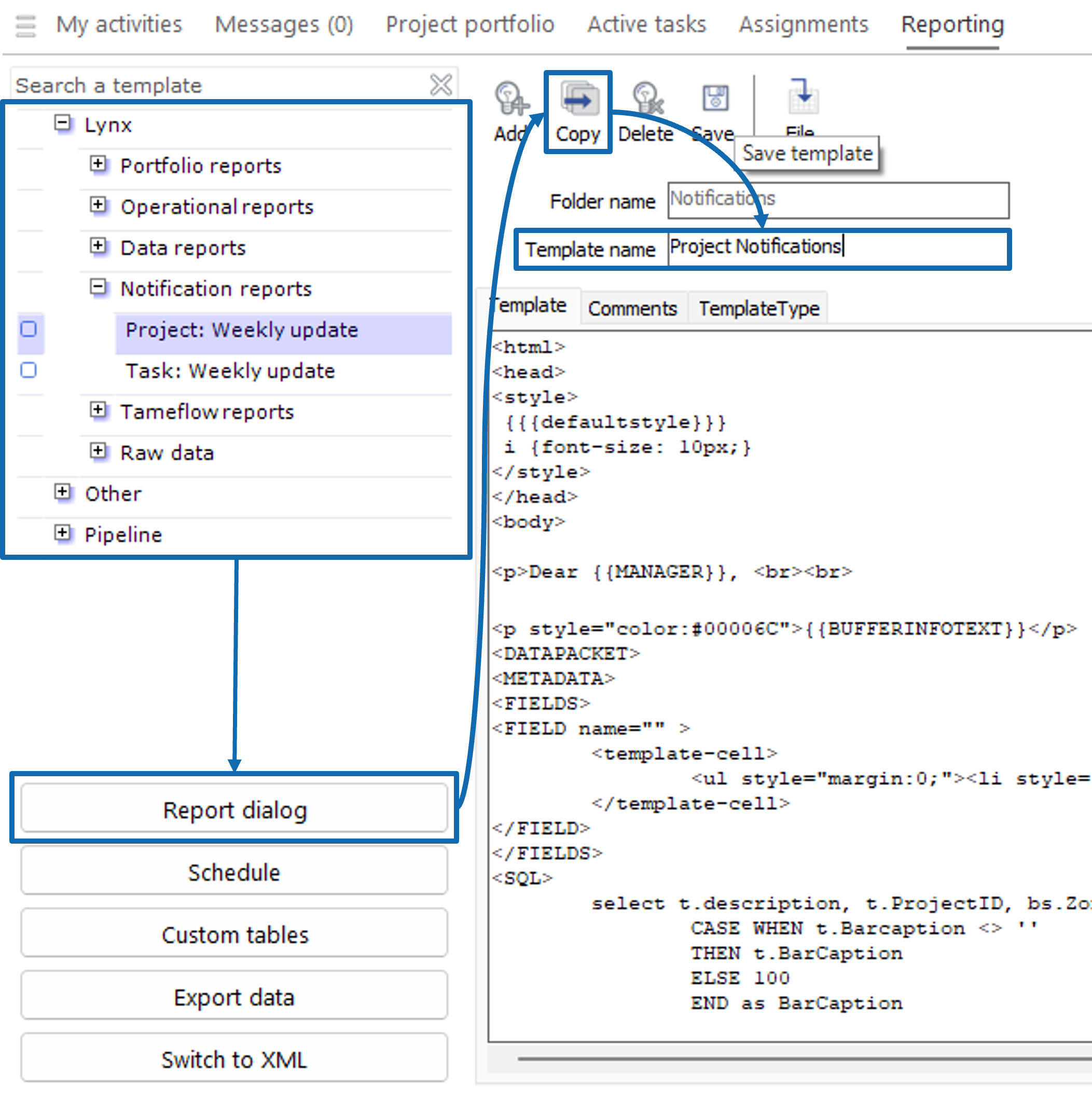Click the <FIELD name="" > line
This screenshot has width=1092, height=1100.
click(x=591, y=729)
